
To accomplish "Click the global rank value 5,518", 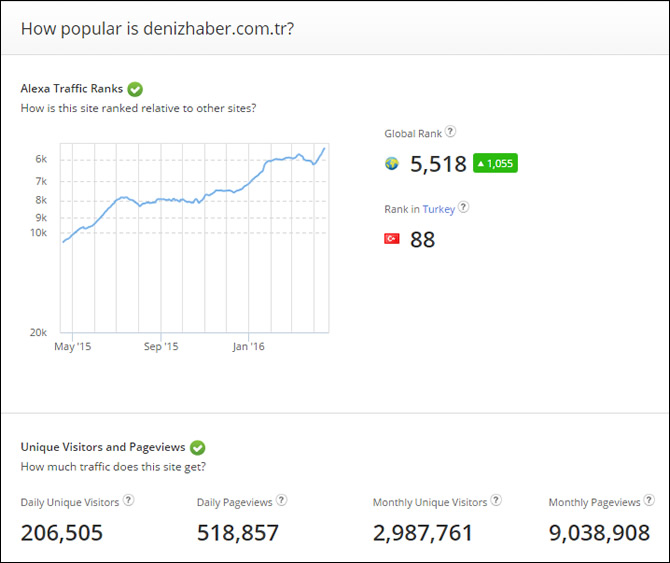I will tap(438, 164).
